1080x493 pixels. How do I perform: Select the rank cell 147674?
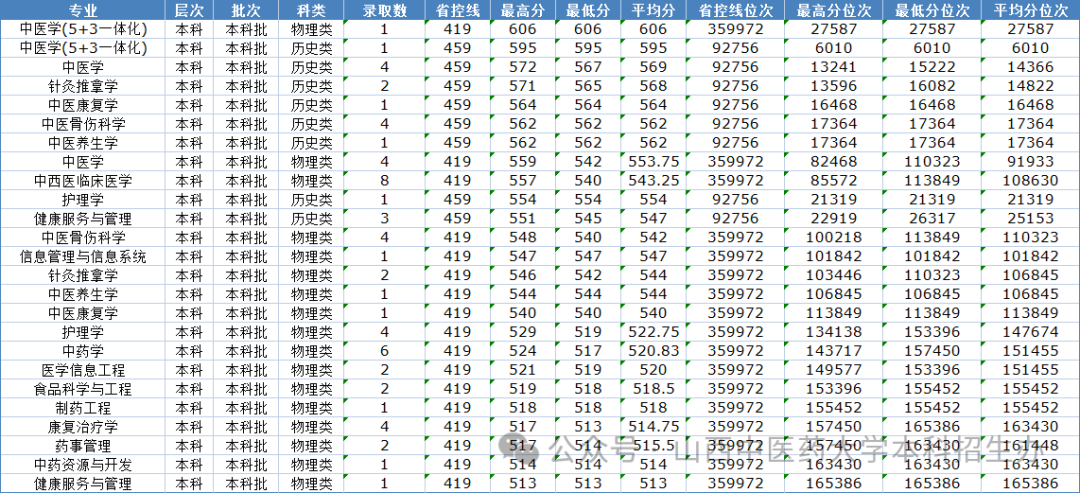[1030, 333]
